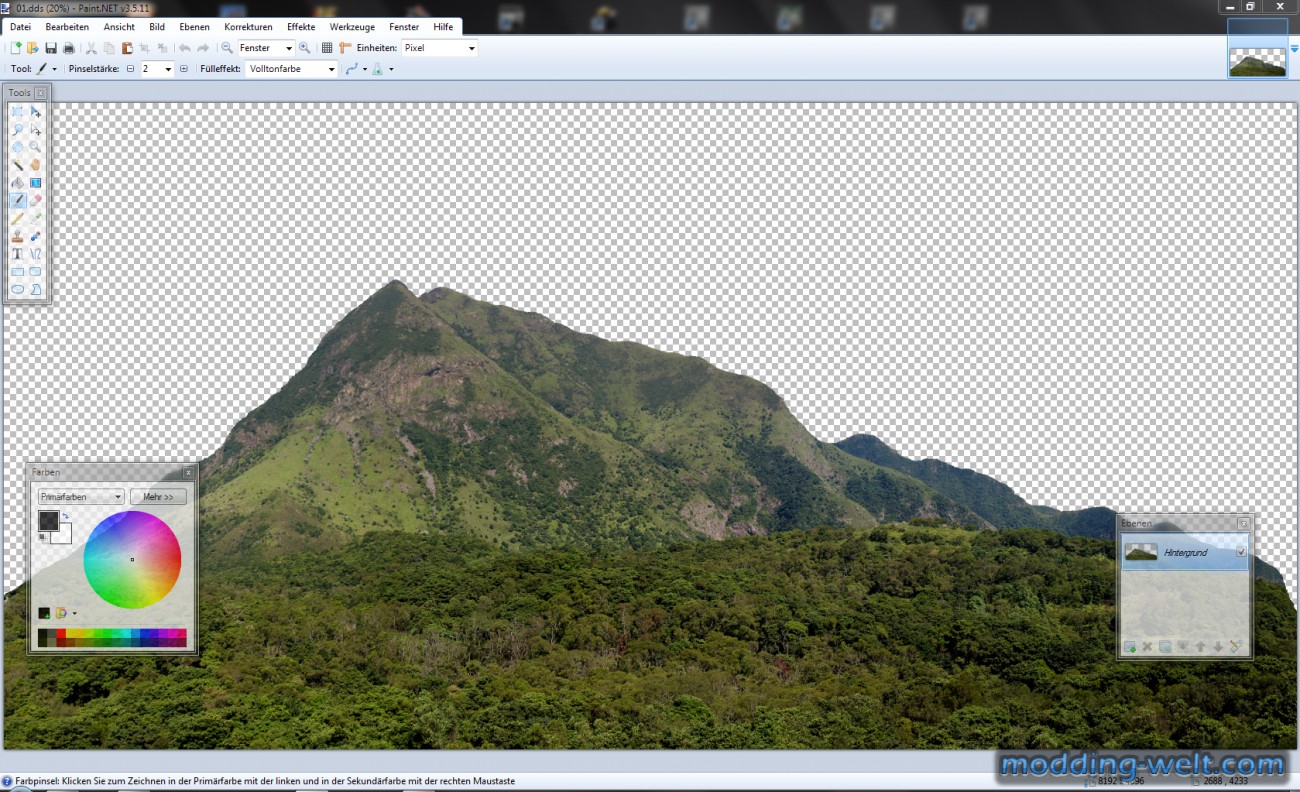This screenshot has height=792, width=1300.
Task: Decrease brush width with minus button
Action: pyautogui.click(x=130, y=69)
